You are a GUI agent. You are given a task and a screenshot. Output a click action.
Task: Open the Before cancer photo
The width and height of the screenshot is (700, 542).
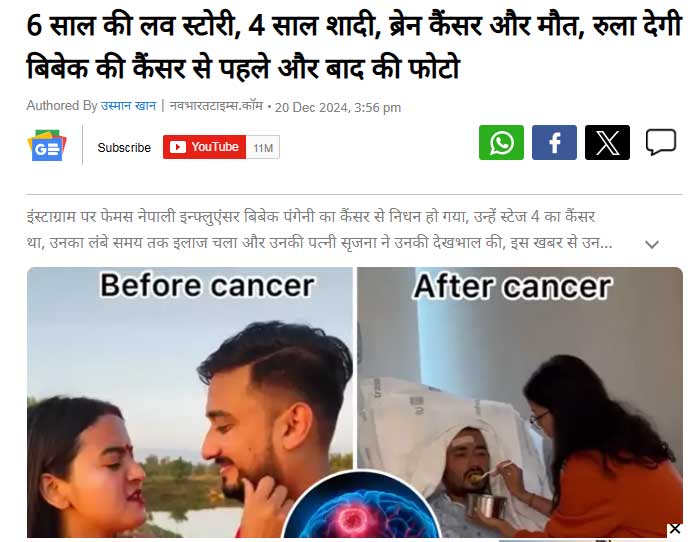click(190, 402)
